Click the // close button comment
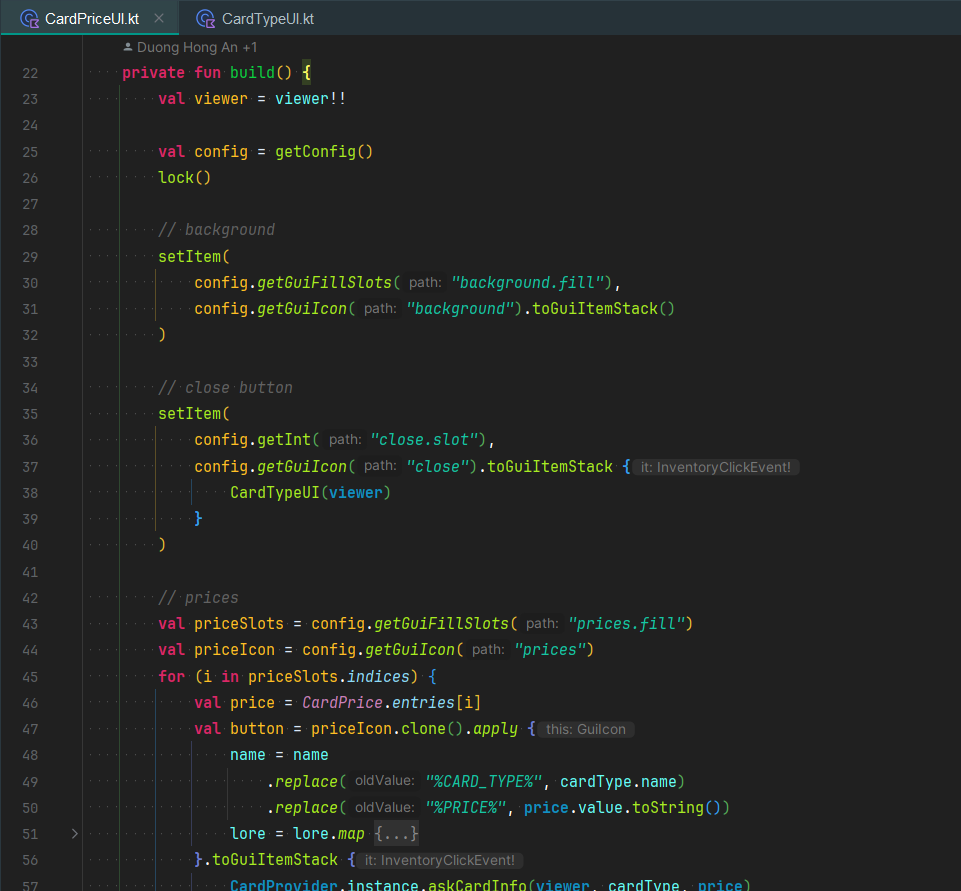This screenshot has height=891, width=961. [x=225, y=387]
